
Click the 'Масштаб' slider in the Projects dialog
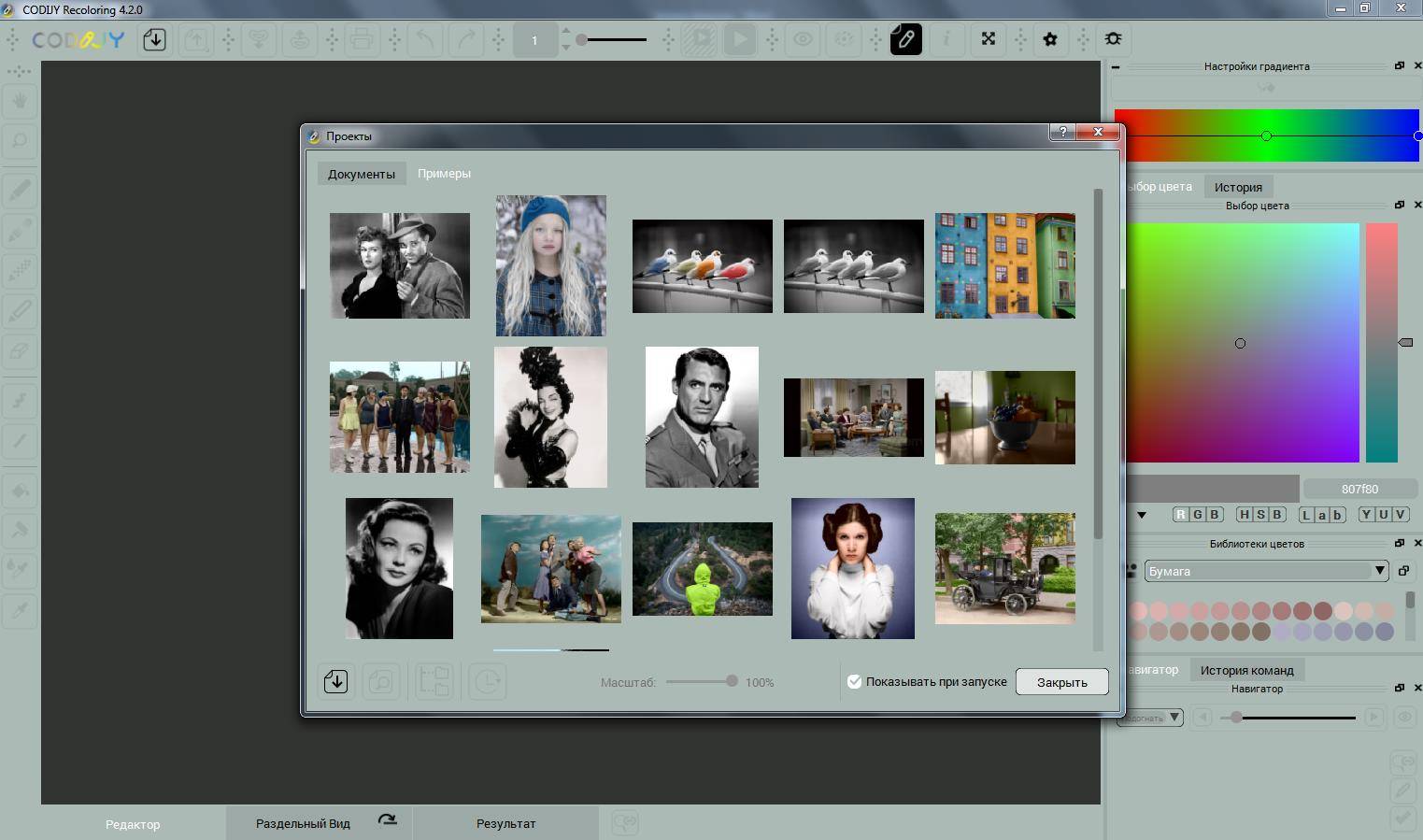(702, 681)
